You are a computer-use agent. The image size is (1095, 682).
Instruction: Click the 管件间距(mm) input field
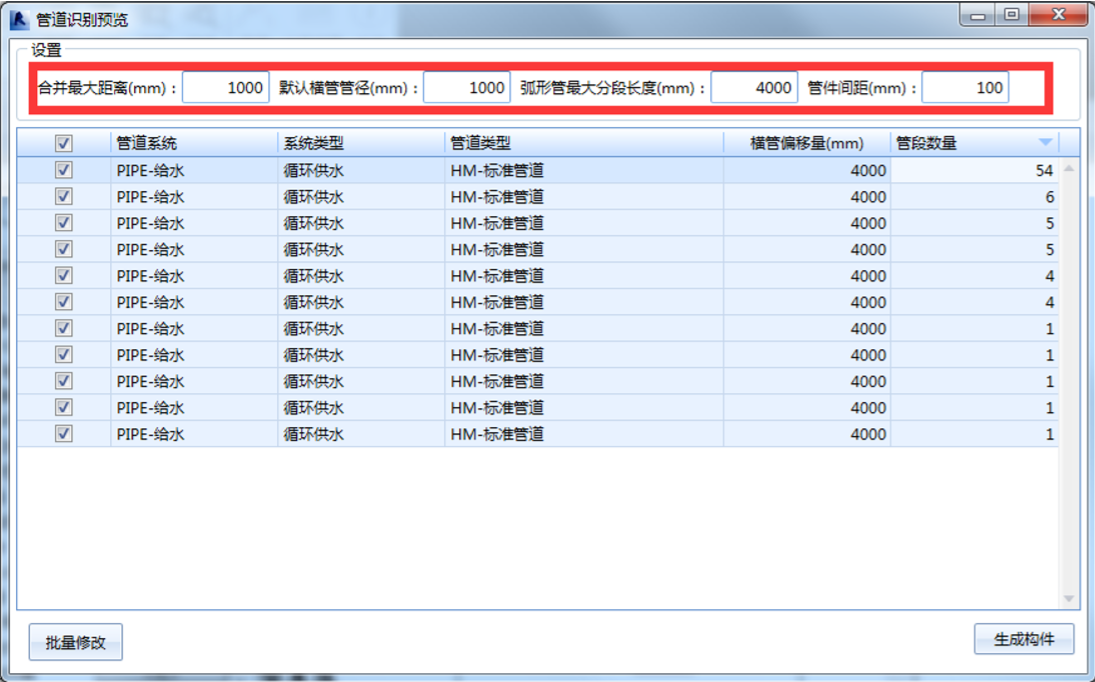coord(965,88)
